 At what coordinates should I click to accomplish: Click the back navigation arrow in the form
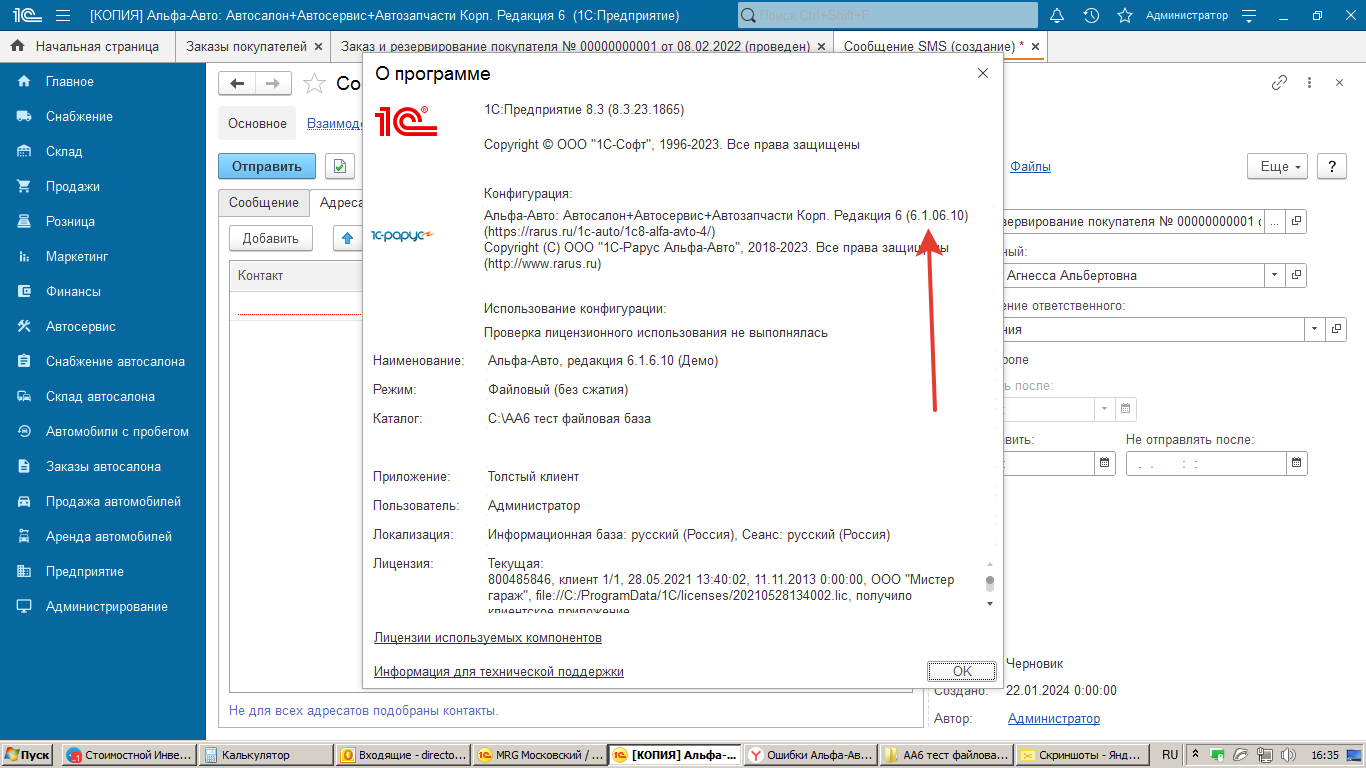(237, 84)
